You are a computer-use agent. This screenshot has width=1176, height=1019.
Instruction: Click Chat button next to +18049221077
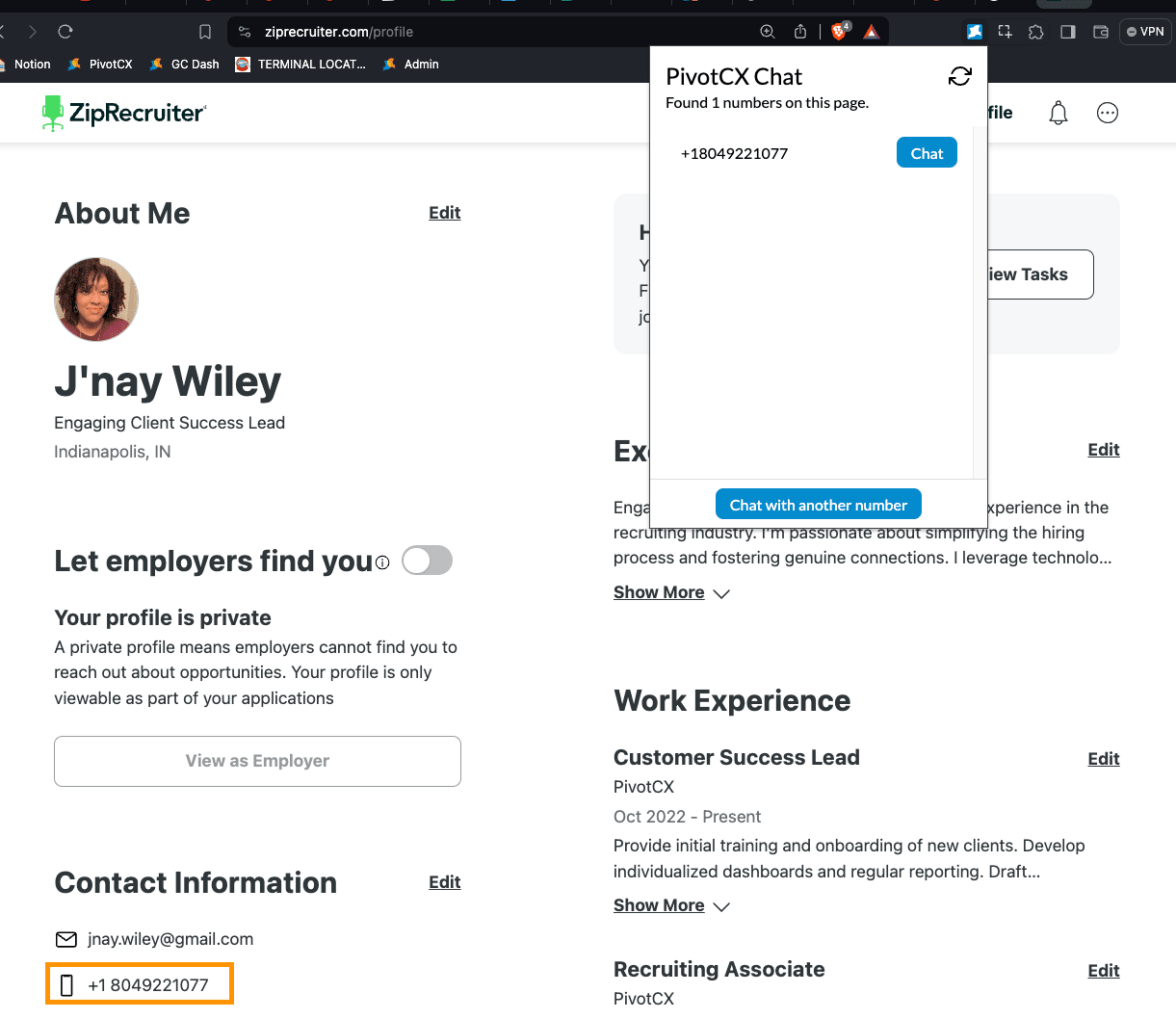point(926,153)
